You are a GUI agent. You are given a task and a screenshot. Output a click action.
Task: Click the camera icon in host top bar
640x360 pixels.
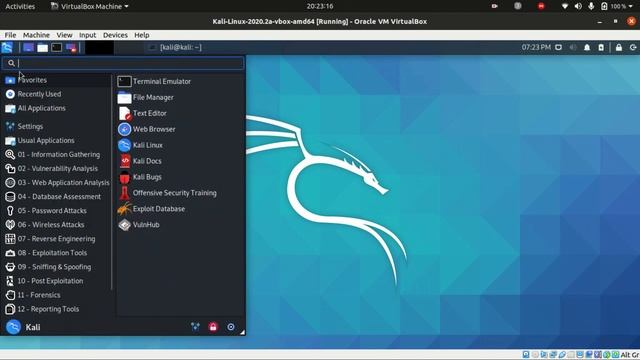click(494, 6)
